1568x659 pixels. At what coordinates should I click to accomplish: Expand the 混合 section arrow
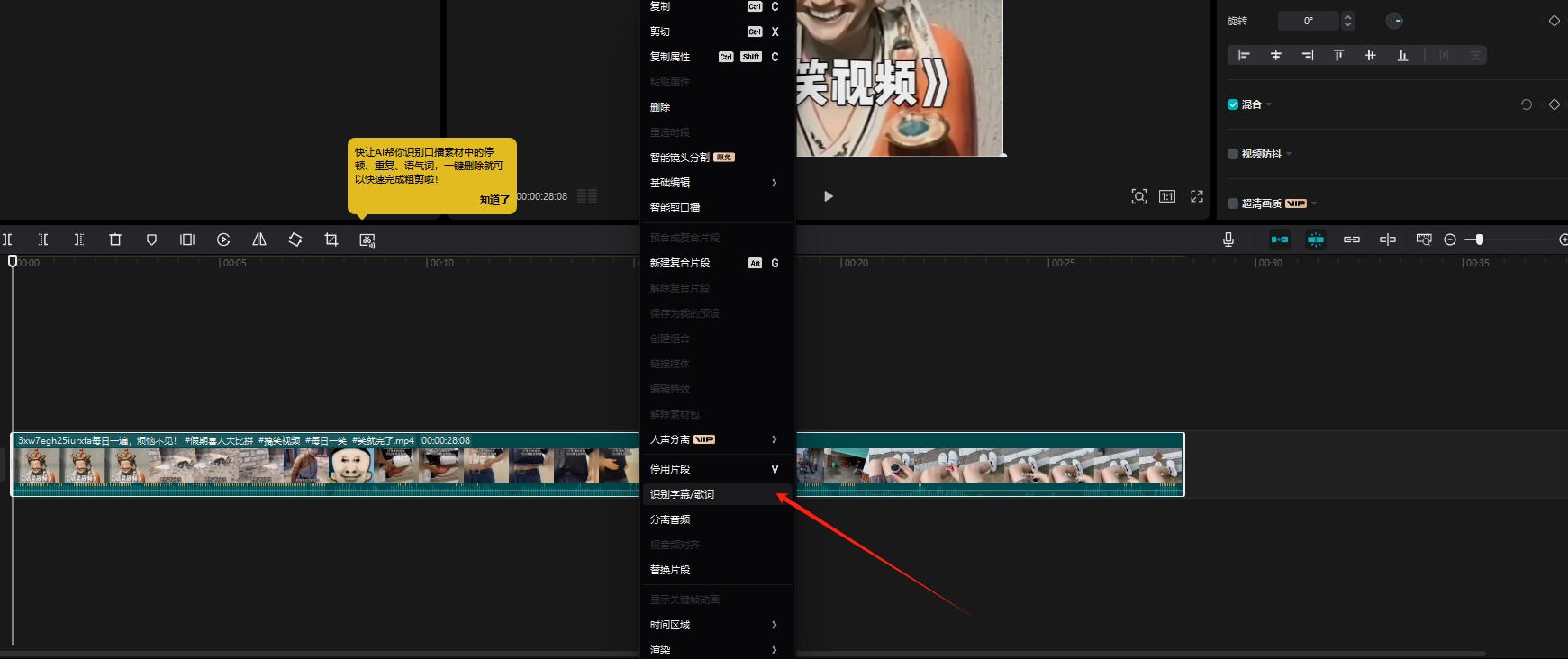coord(1269,104)
